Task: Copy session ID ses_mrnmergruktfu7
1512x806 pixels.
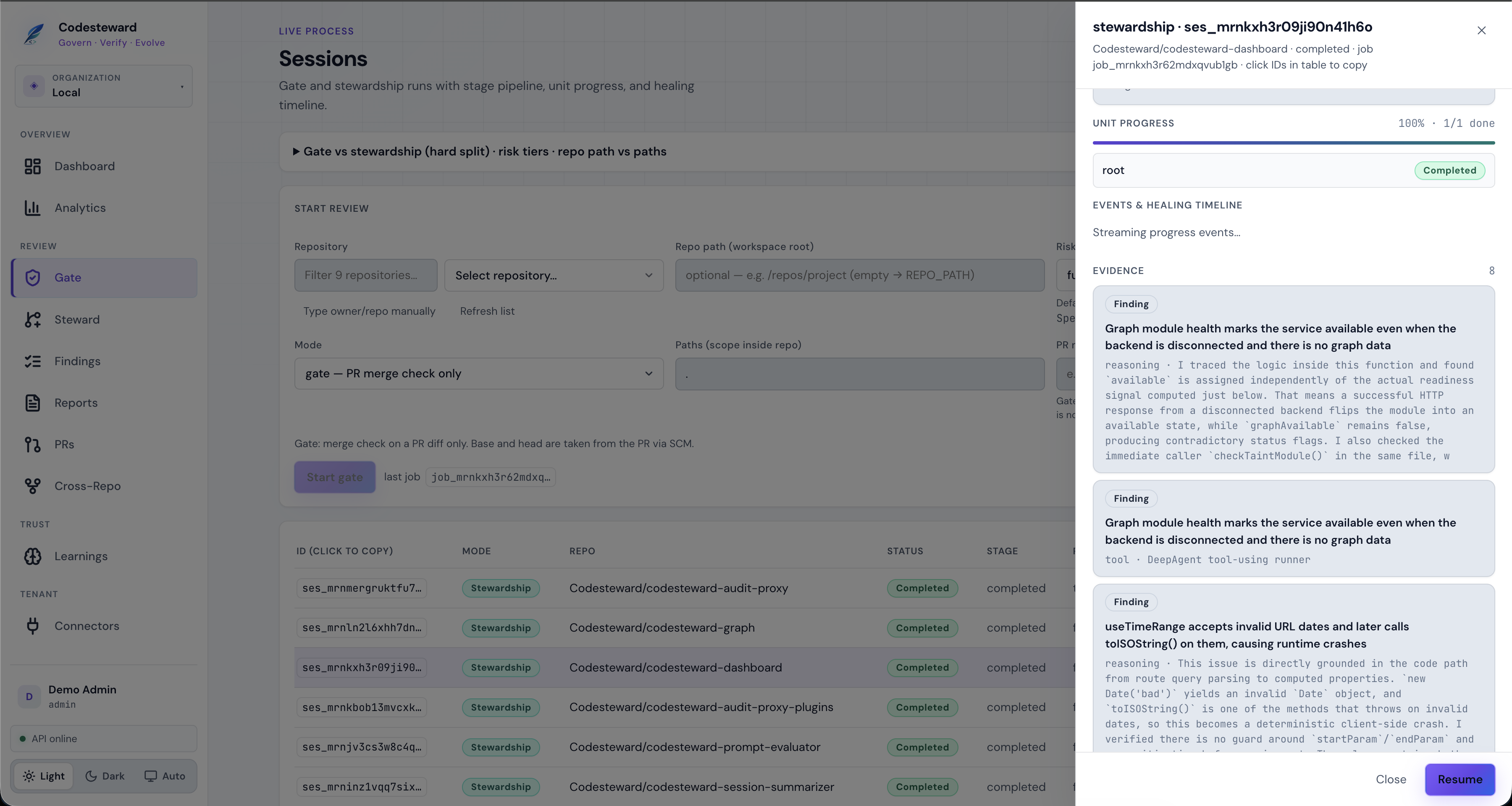Action: [362, 588]
